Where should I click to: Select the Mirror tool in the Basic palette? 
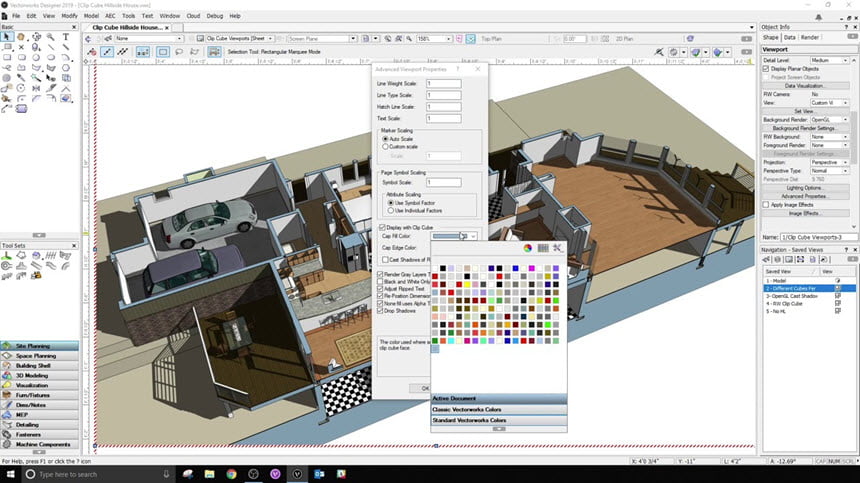point(36,88)
